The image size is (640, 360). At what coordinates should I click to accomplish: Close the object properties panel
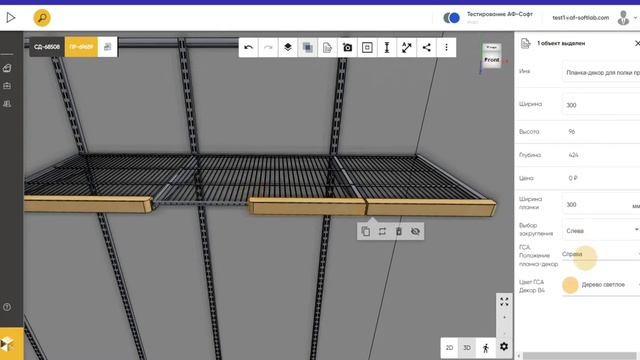click(x=637, y=43)
